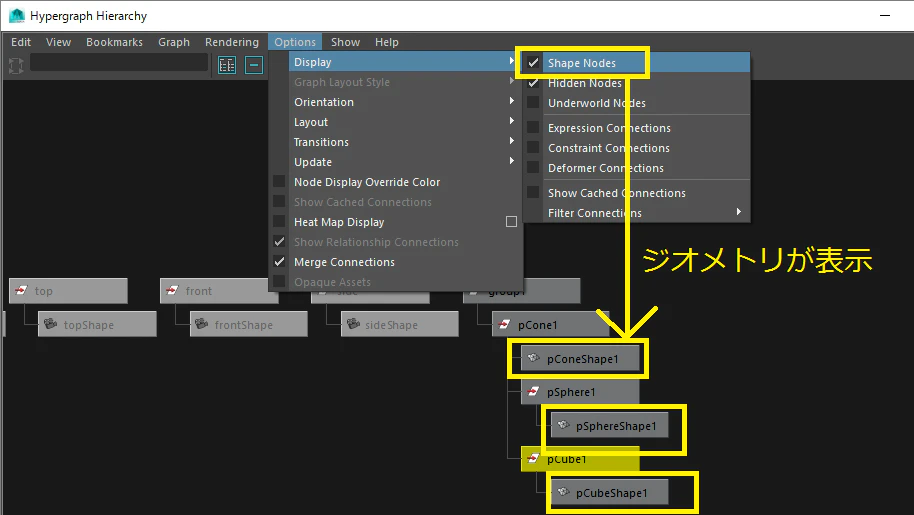Click the collapse minus toolbar icon
Viewport: 914px width, 515px height.
coord(254,65)
